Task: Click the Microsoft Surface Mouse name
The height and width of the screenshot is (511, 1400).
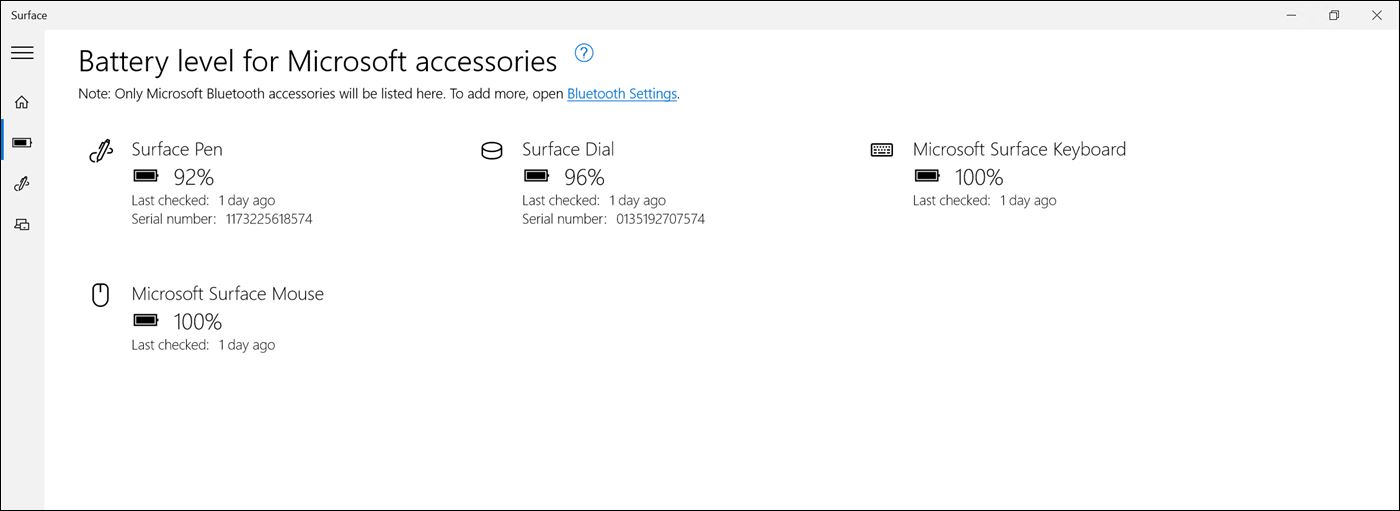Action: (228, 294)
